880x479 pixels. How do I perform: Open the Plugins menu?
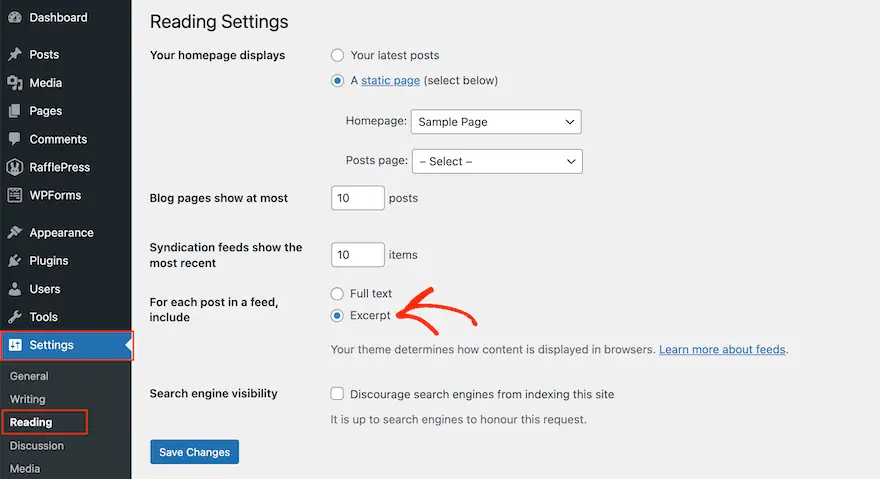point(66,261)
